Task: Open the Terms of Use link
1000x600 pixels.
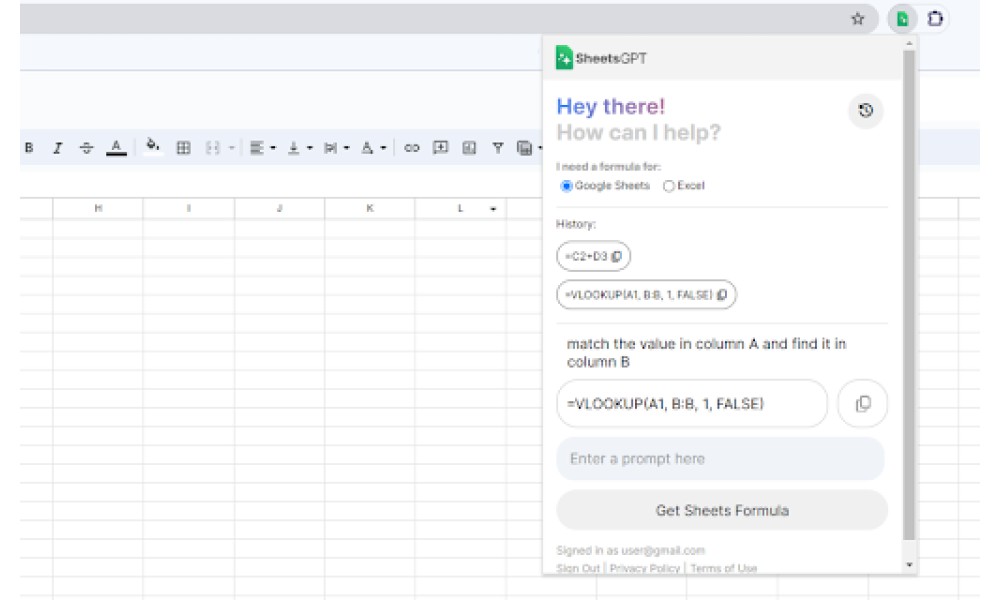Action: tap(723, 568)
